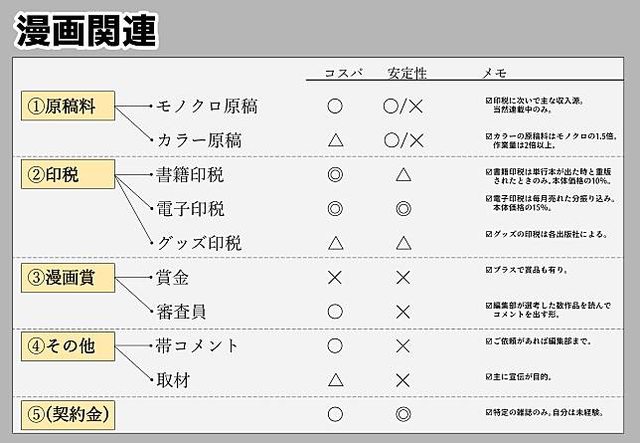Click the circle icon for モノクロ原稿 コスパ
This screenshot has width=640, height=443.
pyautogui.click(x=335, y=106)
